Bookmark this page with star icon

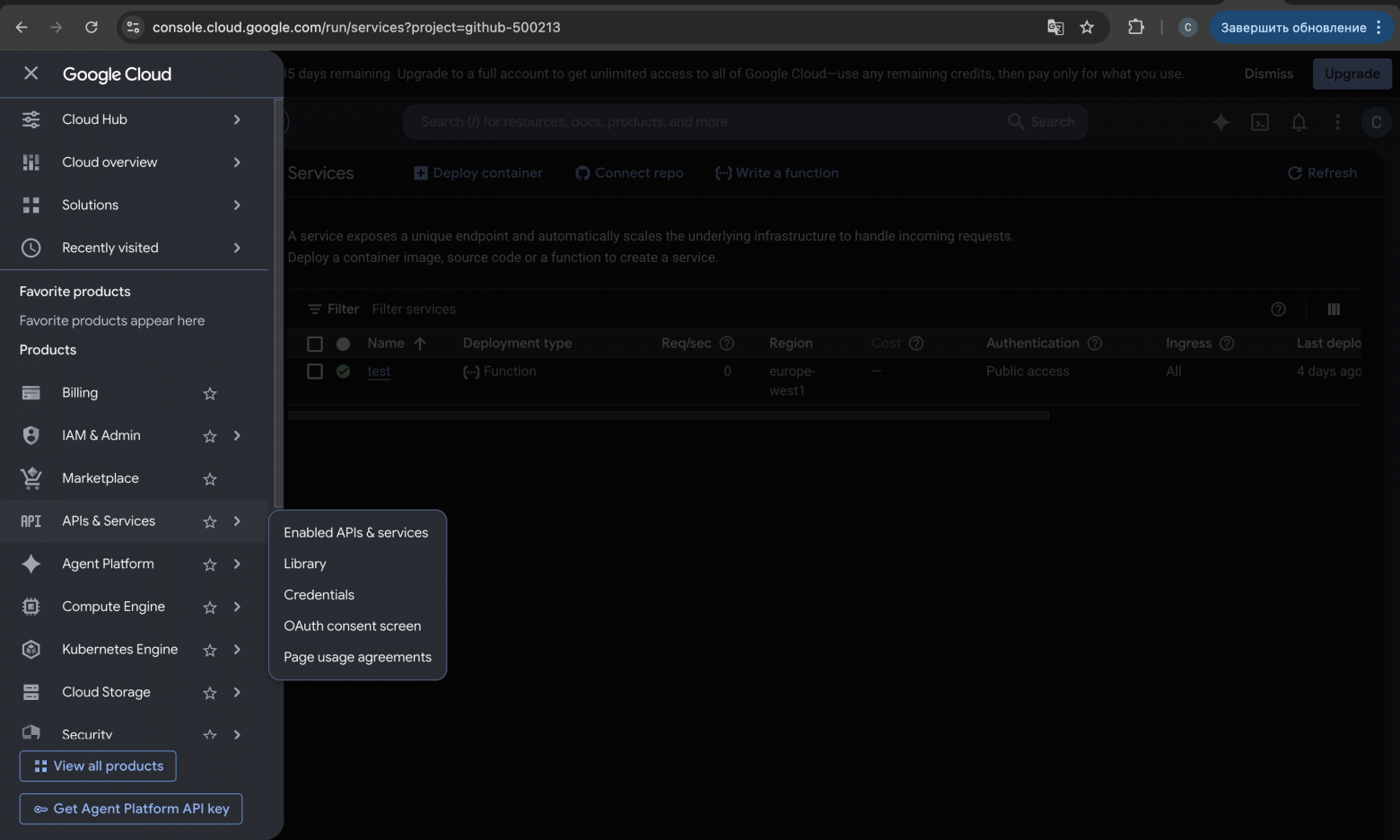tap(1087, 27)
